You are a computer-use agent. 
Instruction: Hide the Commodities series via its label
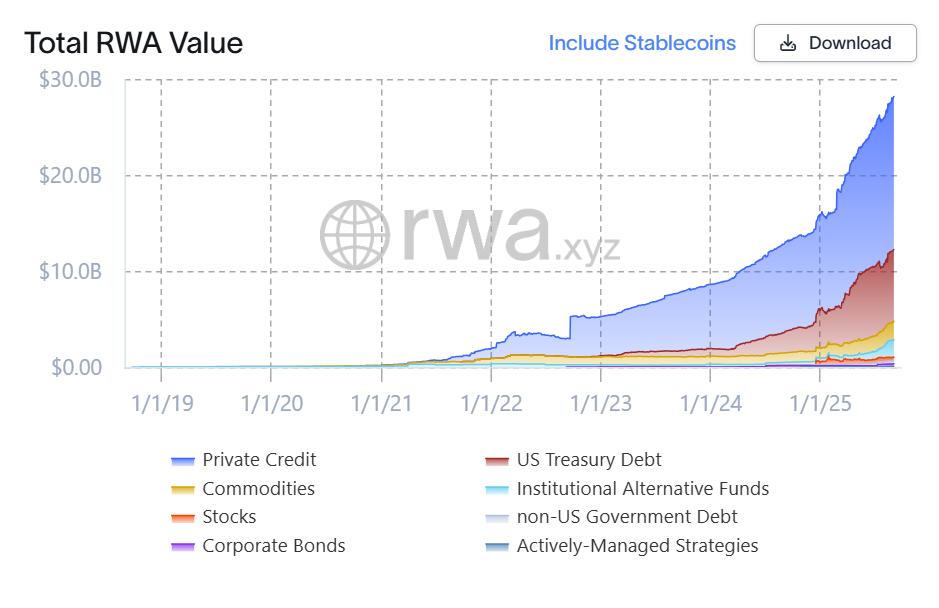[258, 488]
